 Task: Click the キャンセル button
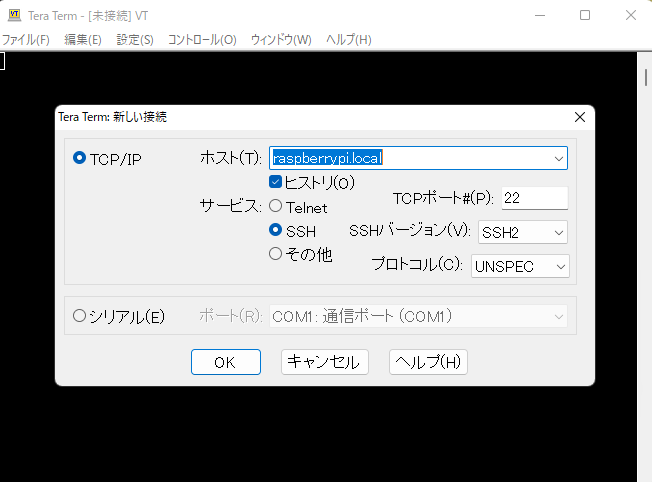point(325,362)
